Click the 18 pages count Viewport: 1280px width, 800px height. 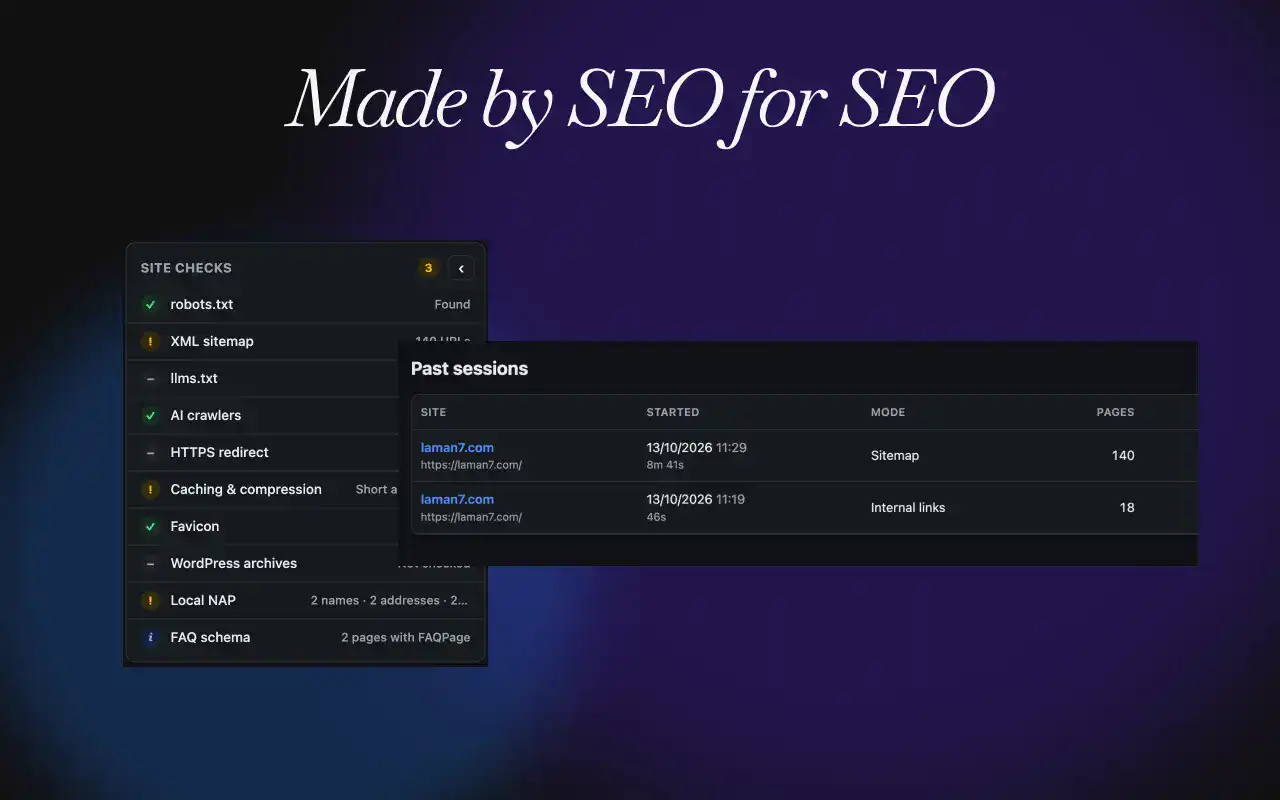(x=1127, y=507)
